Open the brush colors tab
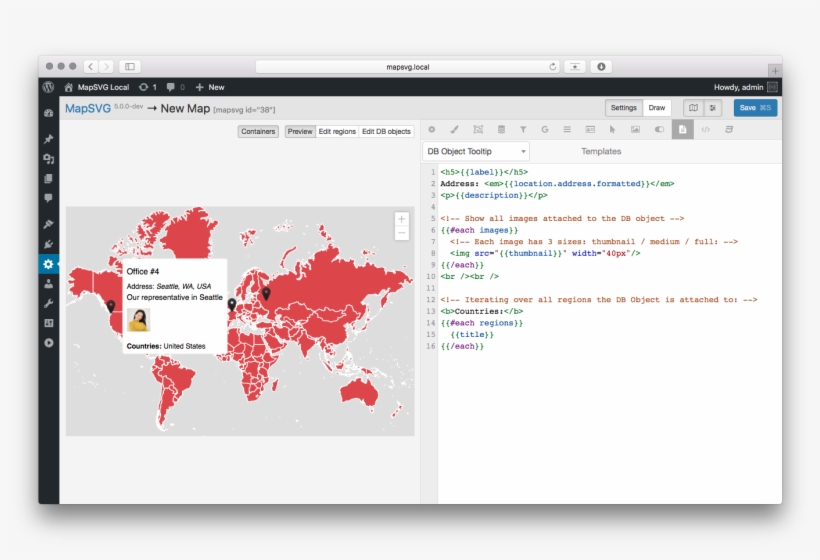This screenshot has width=820, height=560. tap(454, 130)
